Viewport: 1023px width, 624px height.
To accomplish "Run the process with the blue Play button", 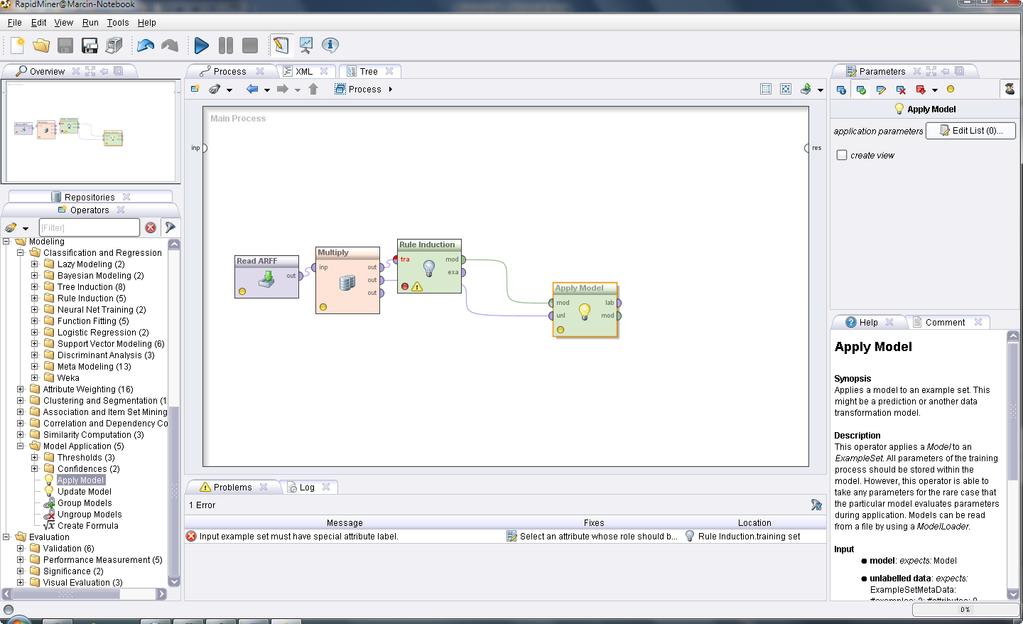I will coord(202,45).
